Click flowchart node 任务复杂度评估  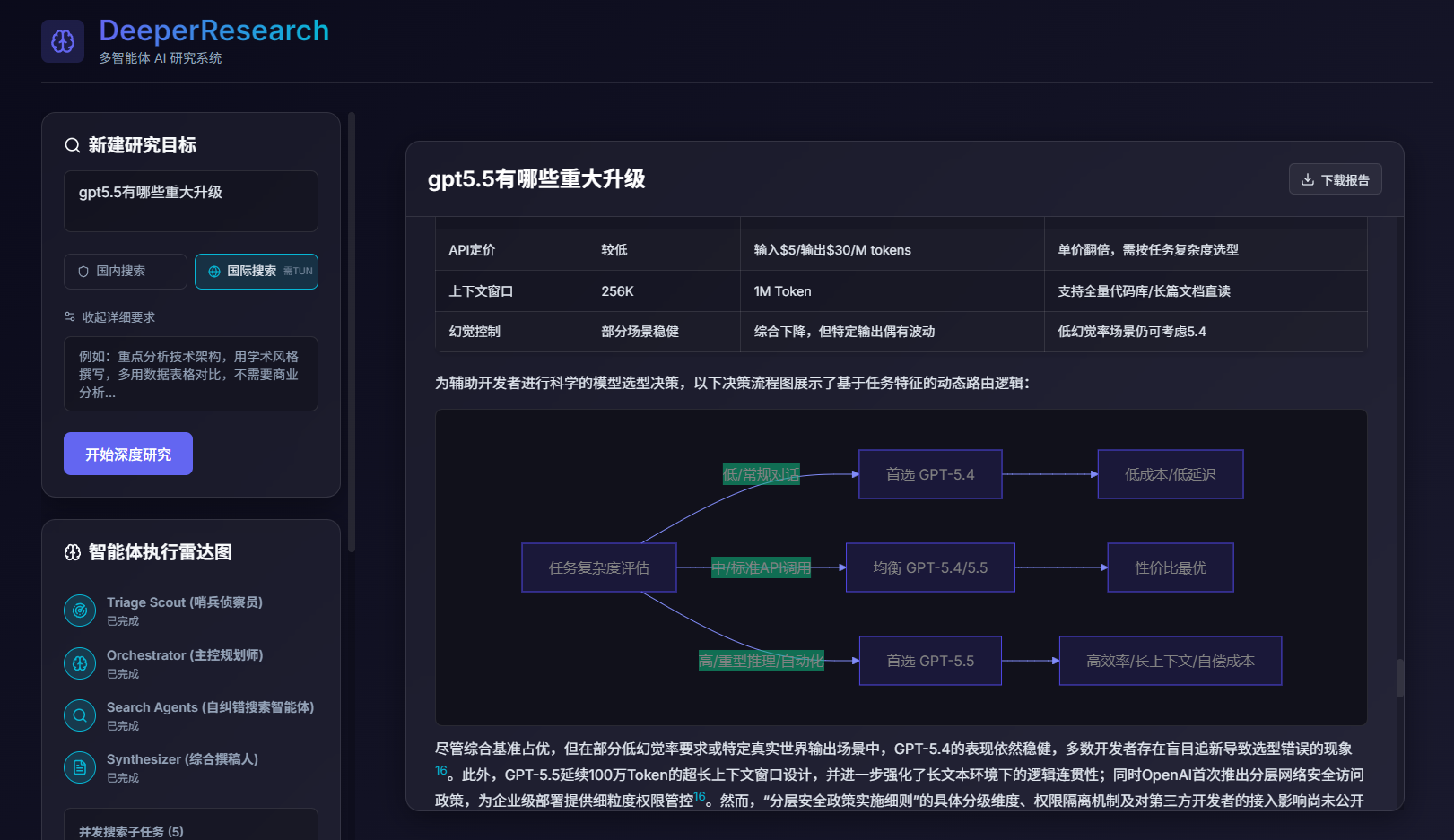click(599, 567)
